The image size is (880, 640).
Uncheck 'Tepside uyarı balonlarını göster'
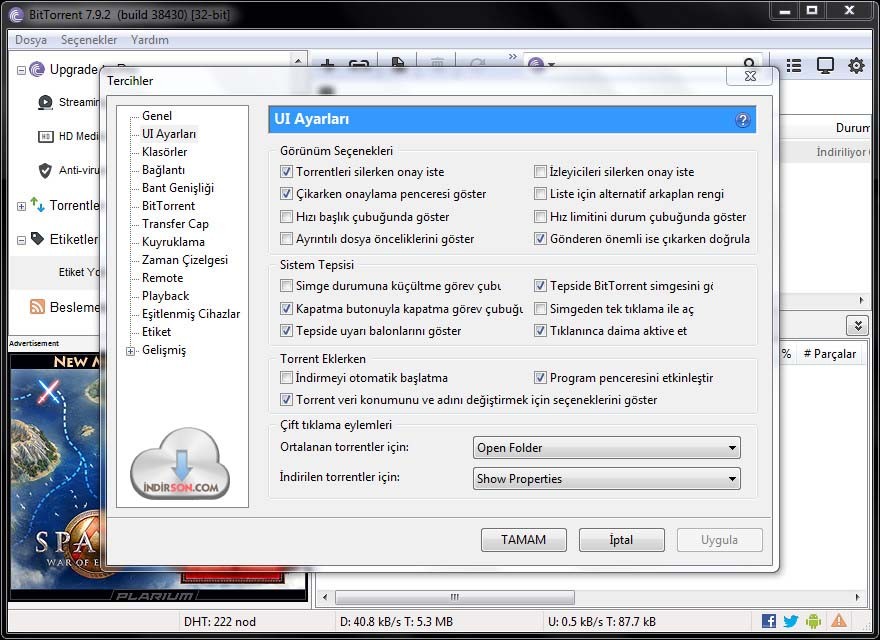(x=286, y=331)
